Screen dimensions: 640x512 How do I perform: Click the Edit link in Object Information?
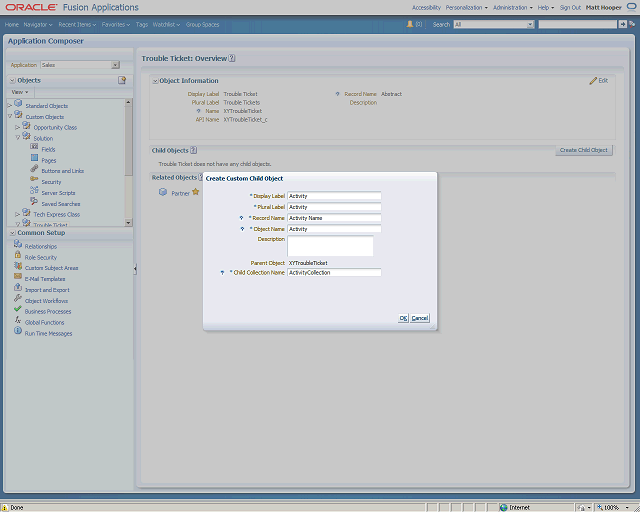pyautogui.click(x=599, y=81)
